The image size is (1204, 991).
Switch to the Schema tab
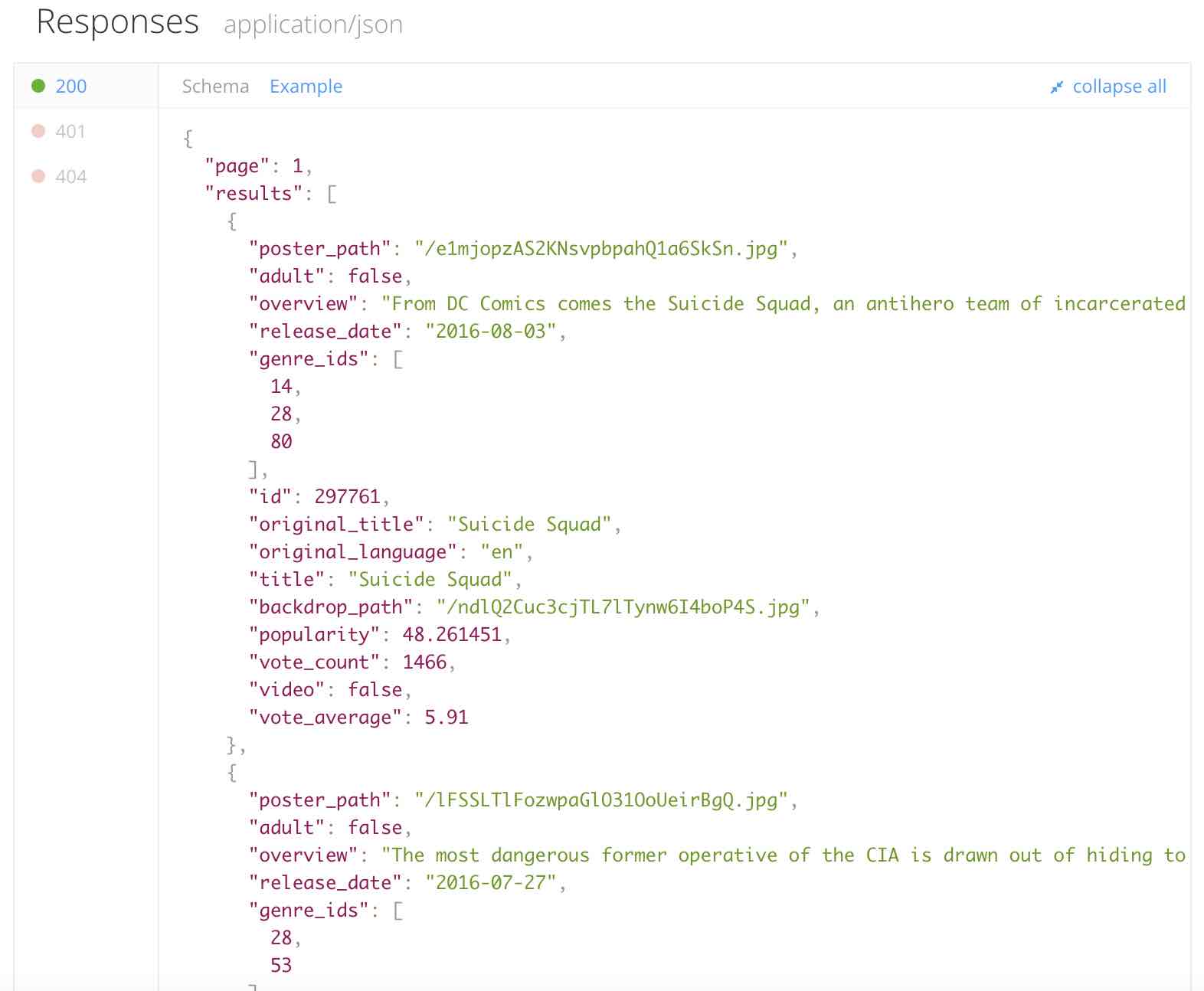pos(215,87)
